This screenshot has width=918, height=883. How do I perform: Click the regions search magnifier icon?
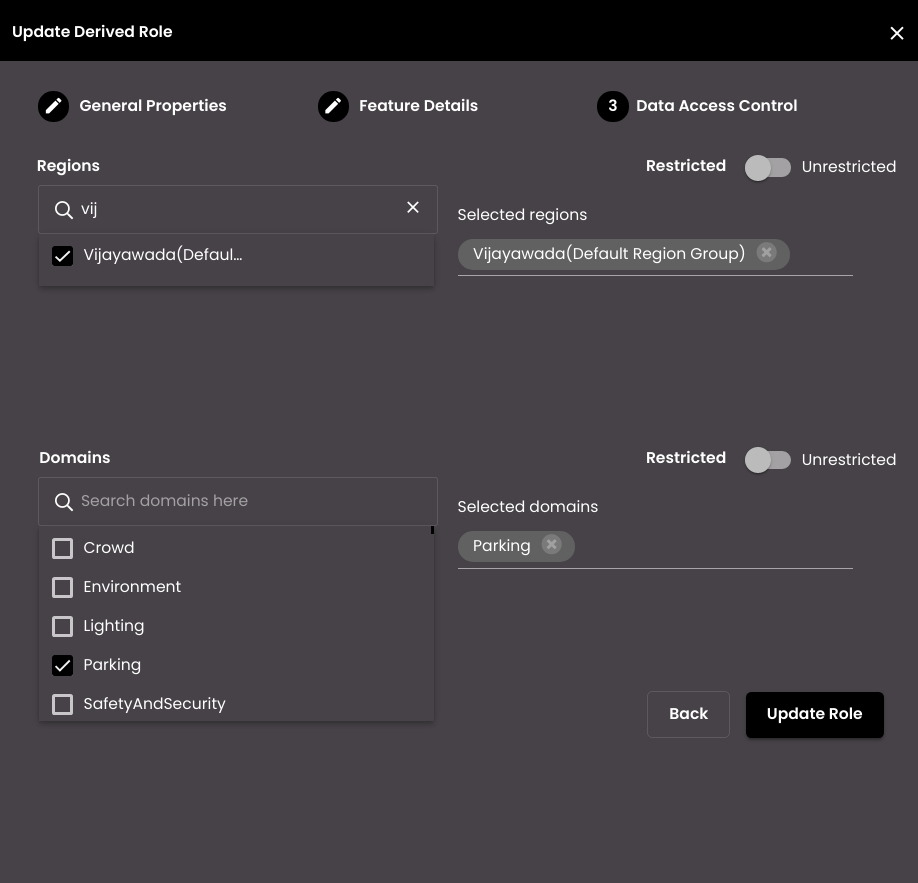[x=63, y=209]
